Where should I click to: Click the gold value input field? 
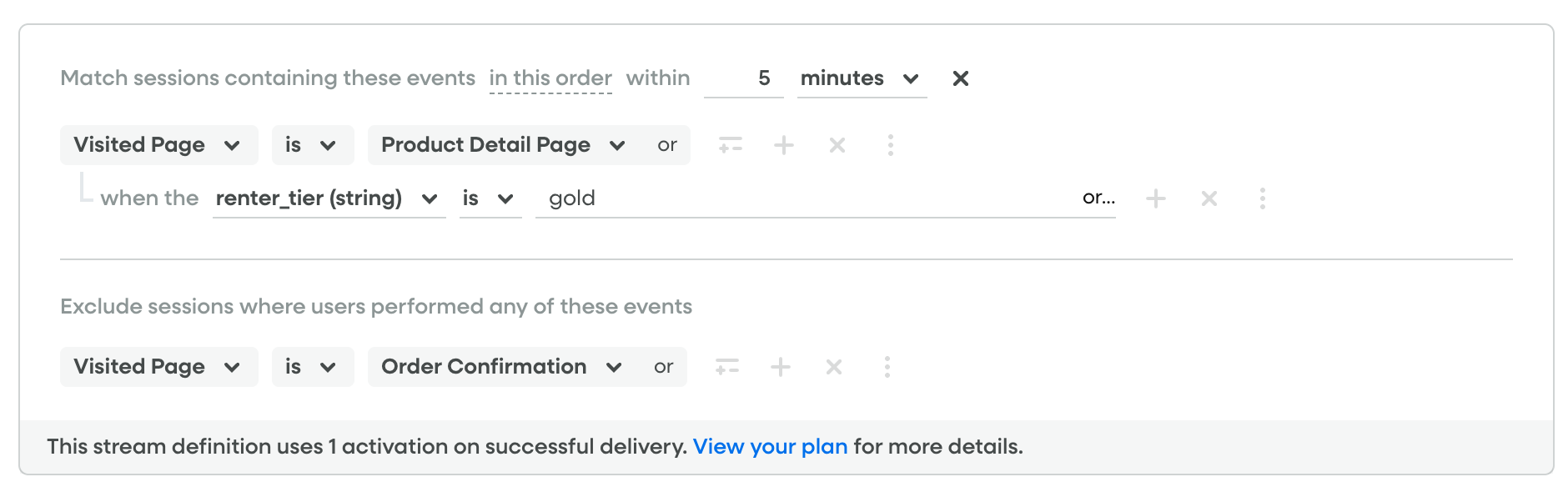(x=801, y=198)
